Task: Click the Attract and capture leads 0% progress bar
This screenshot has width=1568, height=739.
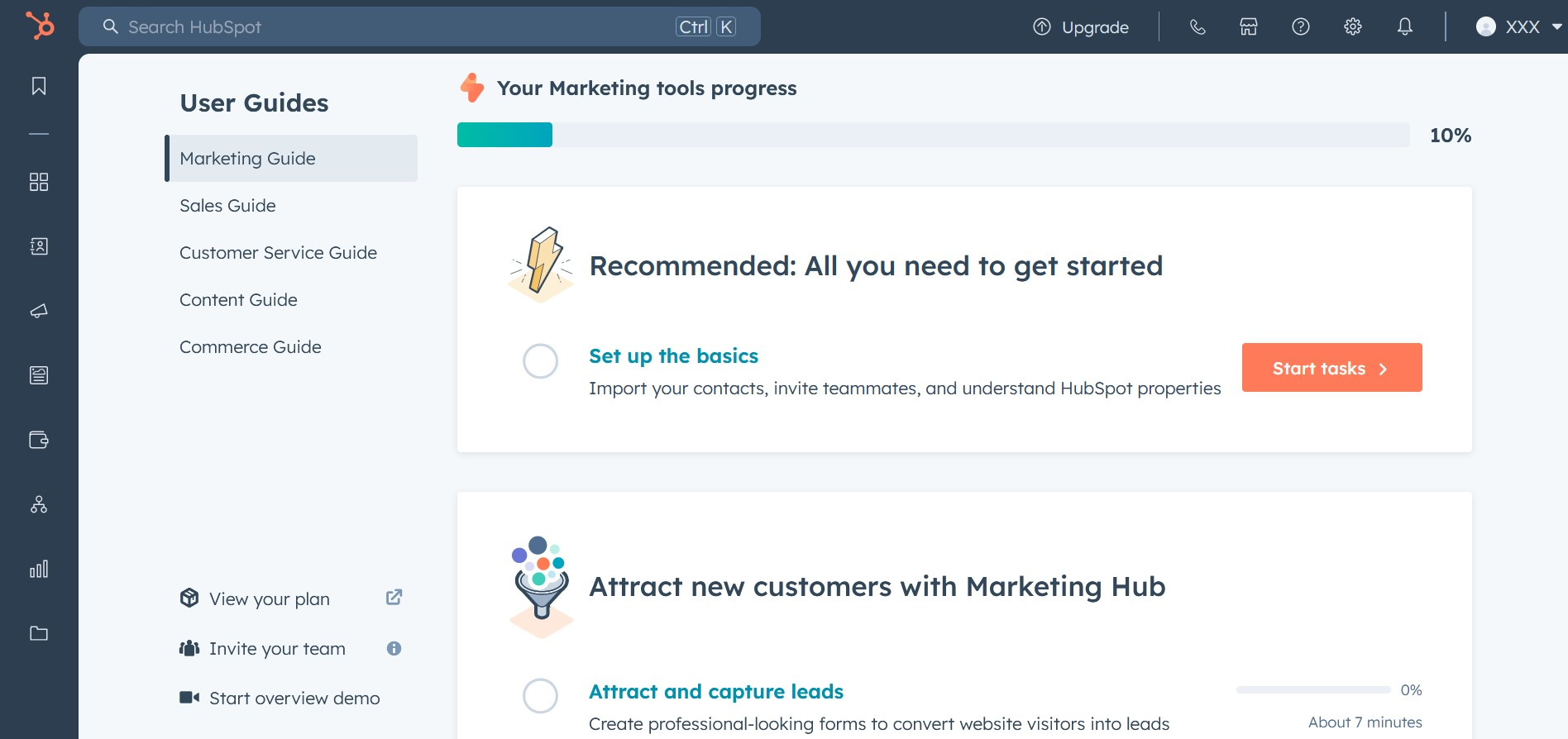Action: [x=1313, y=689]
